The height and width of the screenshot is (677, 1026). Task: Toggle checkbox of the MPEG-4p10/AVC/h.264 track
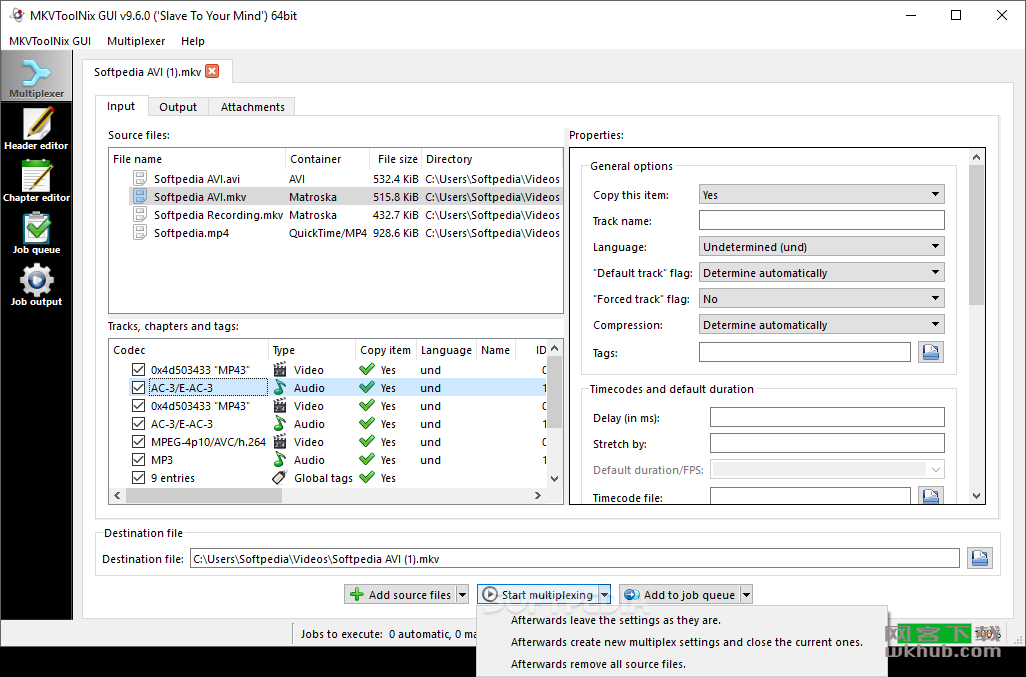point(138,442)
